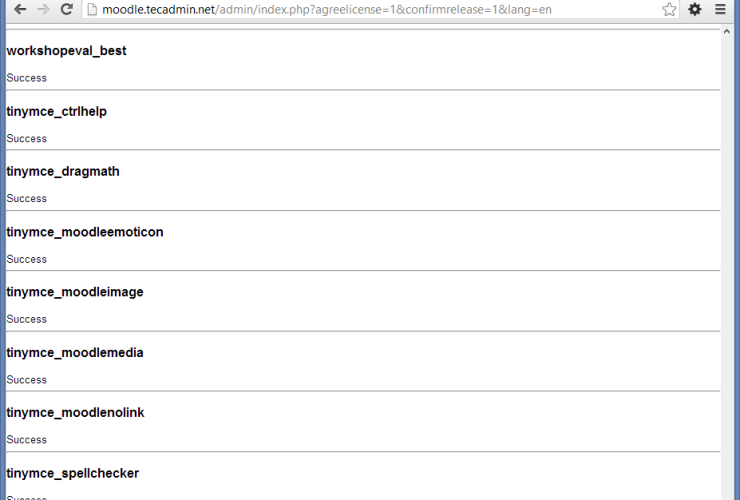Viewport: 740px width, 500px height.
Task: Go back to the previous page
Action: pyautogui.click(x=19, y=9)
